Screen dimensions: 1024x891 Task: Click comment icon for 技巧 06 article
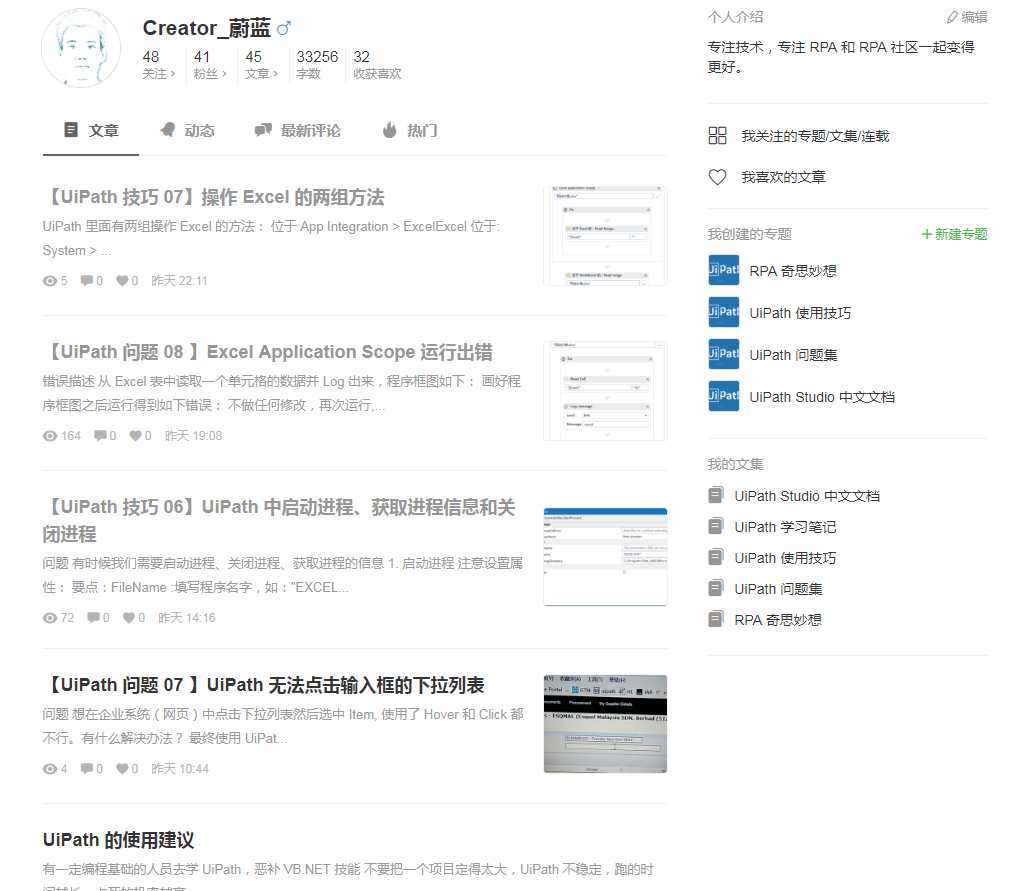(93, 618)
